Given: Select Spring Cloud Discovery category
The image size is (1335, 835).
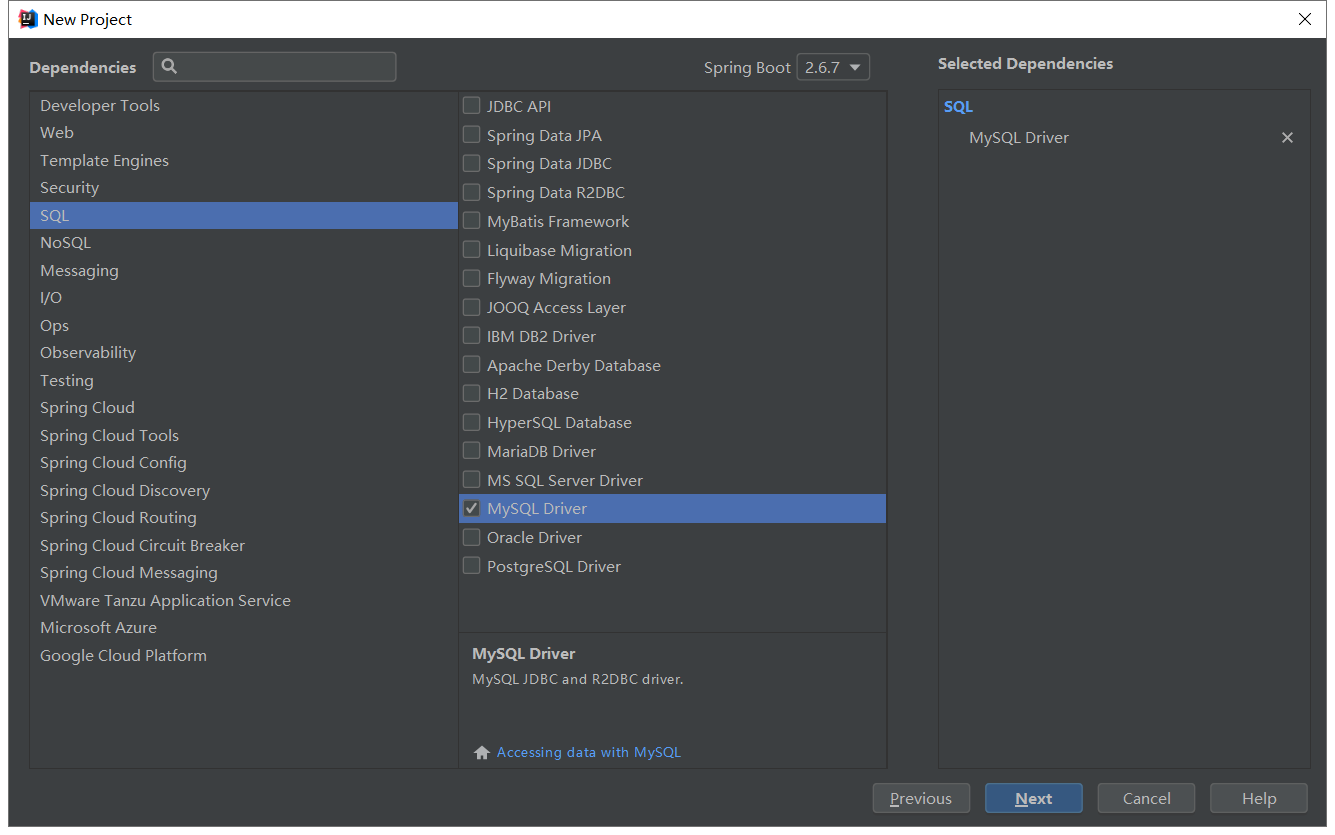Looking at the screenshot, I should [244, 490].
